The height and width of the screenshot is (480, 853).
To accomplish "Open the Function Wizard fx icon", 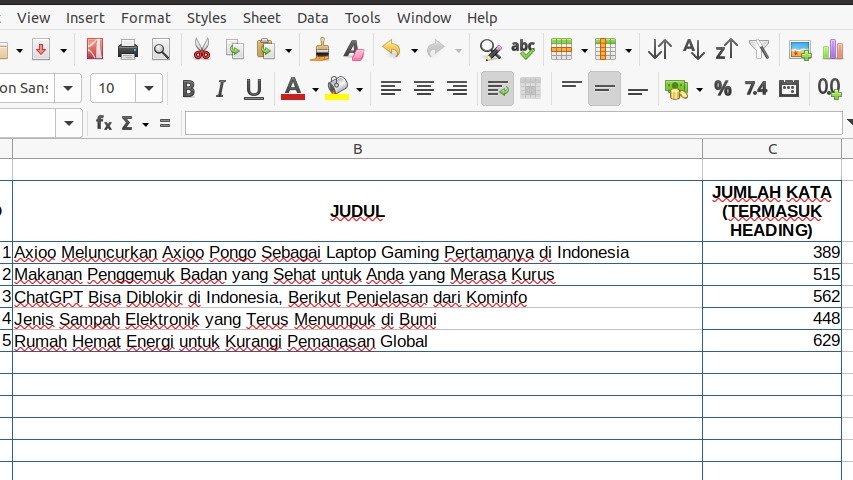I will tap(103, 124).
